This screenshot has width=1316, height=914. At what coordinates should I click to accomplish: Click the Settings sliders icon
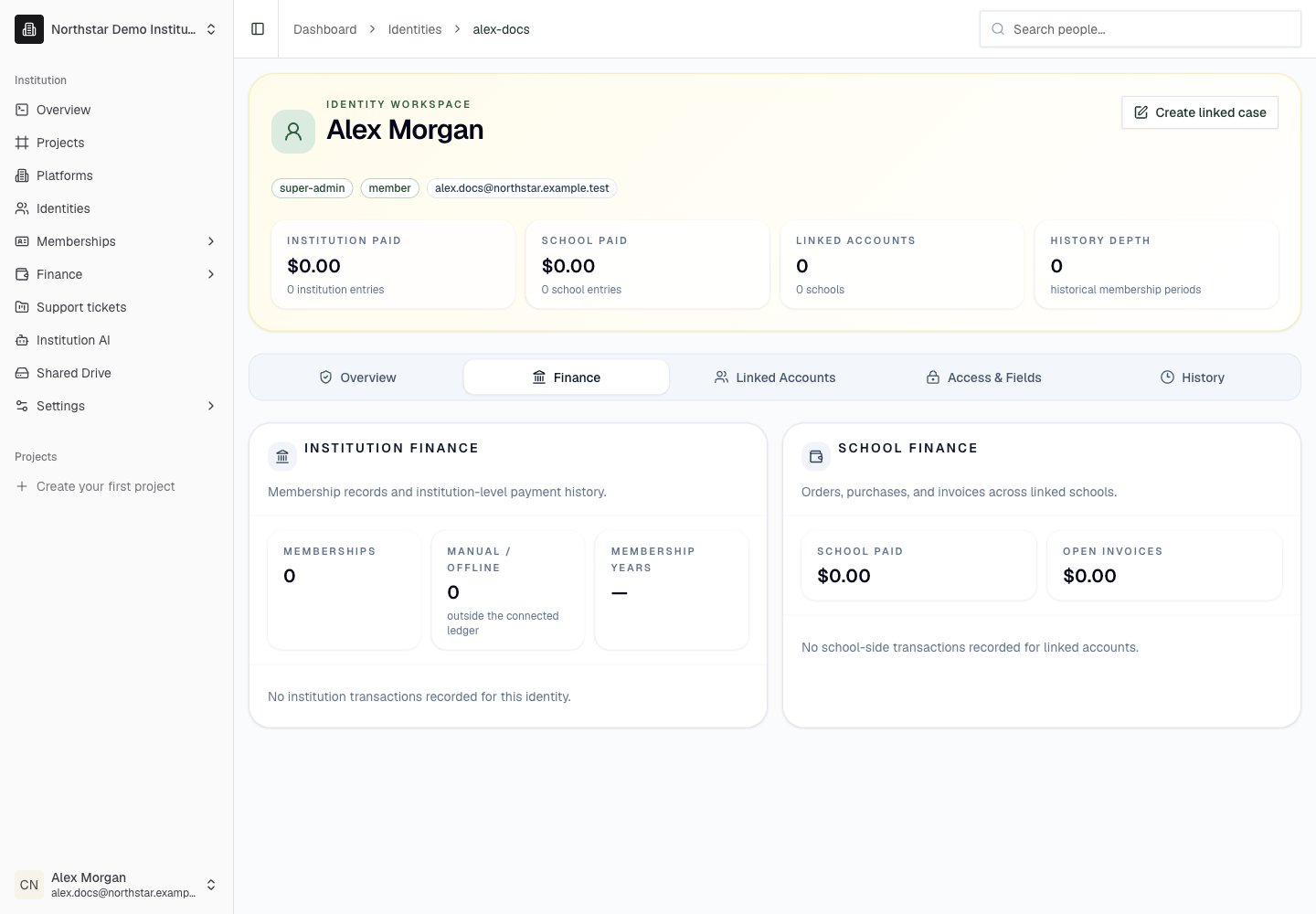[22, 406]
